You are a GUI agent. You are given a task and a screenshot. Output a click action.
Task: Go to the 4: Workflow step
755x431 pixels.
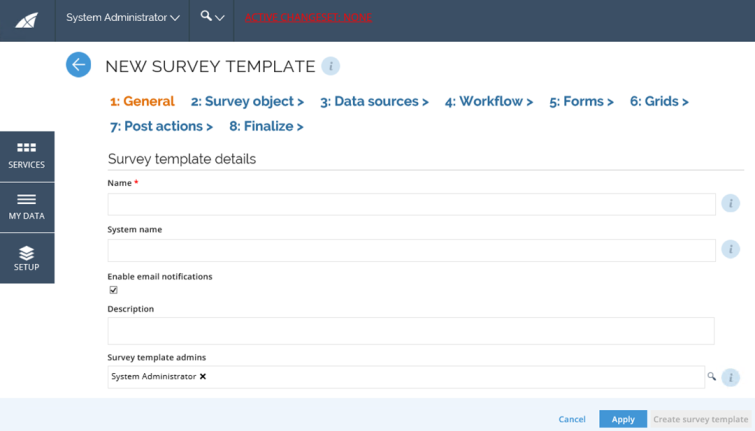click(x=489, y=102)
